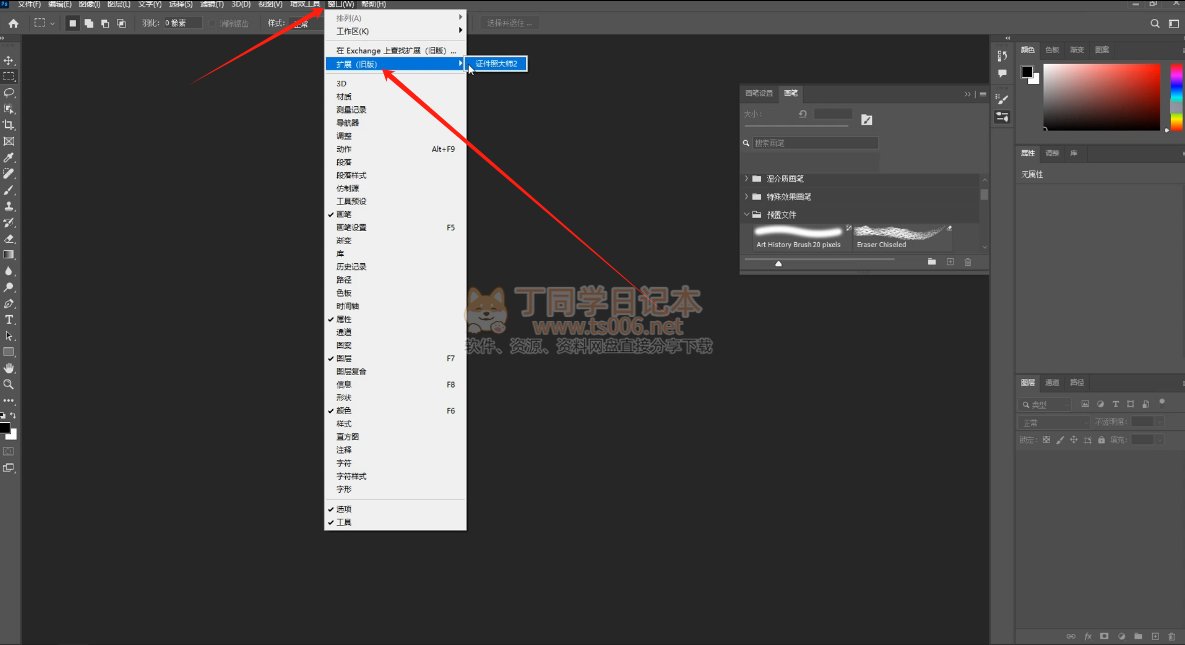The height and width of the screenshot is (645, 1185).
Task: Switch to the 通道 tab in layers panel
Action: coord(1052,383)
